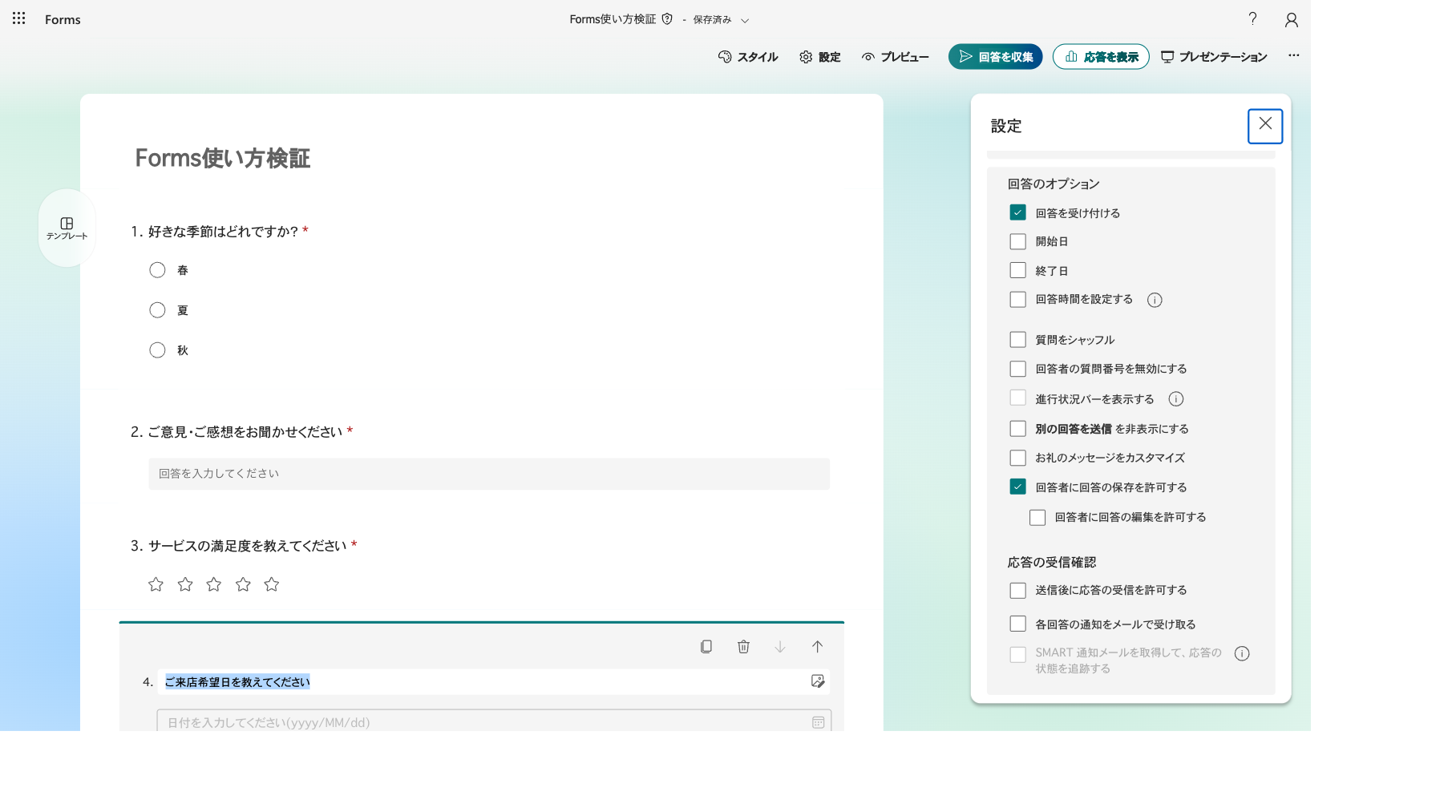Viewport: 1456px width, 812px height.
Task: Open プレビュー mode
Action: (895, 57)
